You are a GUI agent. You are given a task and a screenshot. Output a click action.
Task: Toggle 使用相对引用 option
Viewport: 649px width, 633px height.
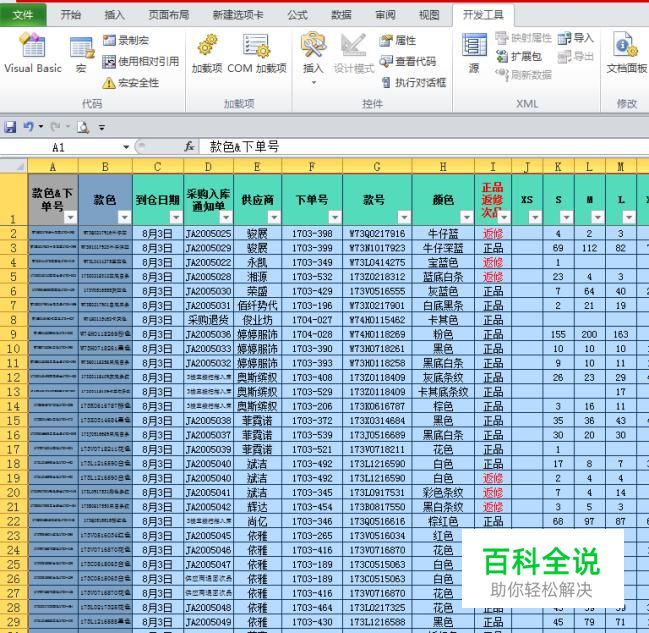click(141, 62)
